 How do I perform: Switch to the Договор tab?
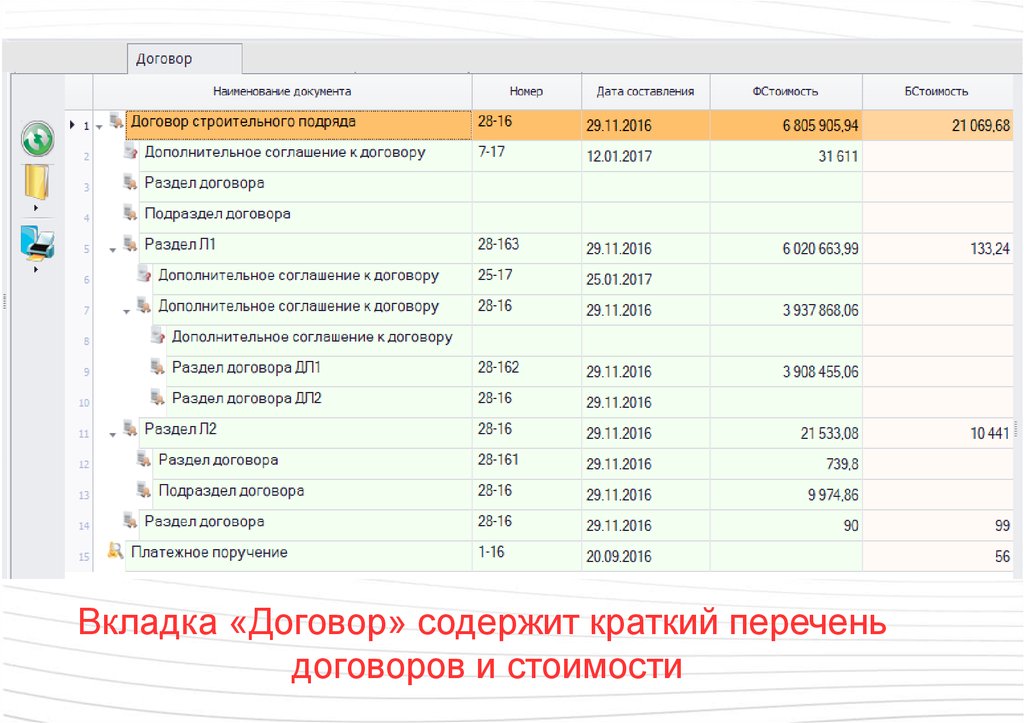click(184, 59)
